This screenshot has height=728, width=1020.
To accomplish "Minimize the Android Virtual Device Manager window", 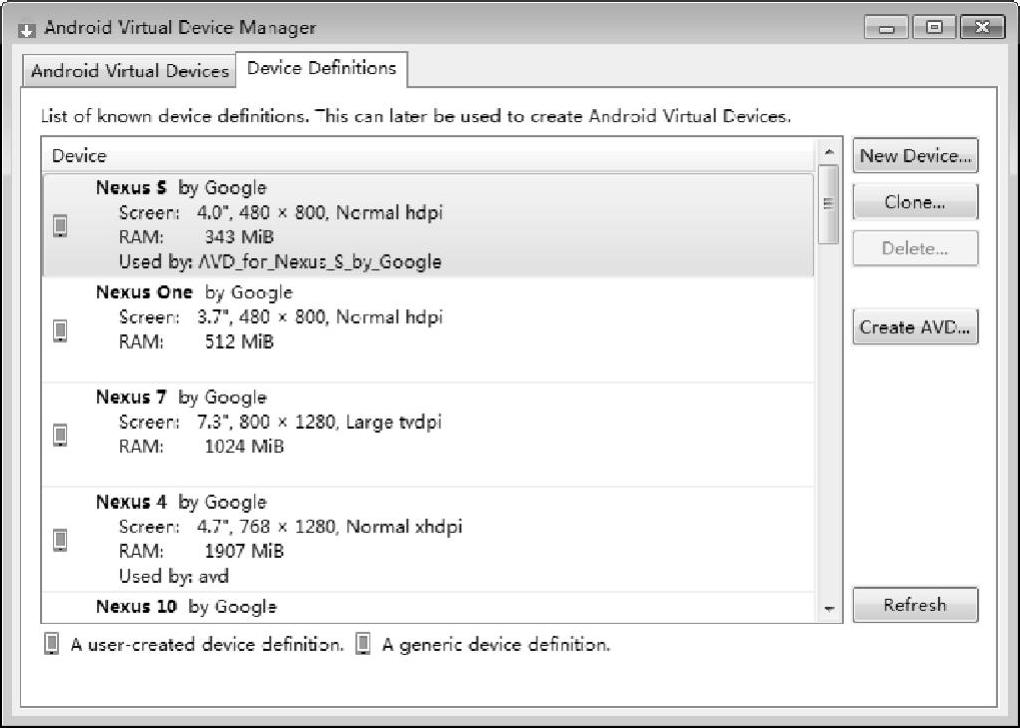I will pyautogui.click(x=886, y=27).
